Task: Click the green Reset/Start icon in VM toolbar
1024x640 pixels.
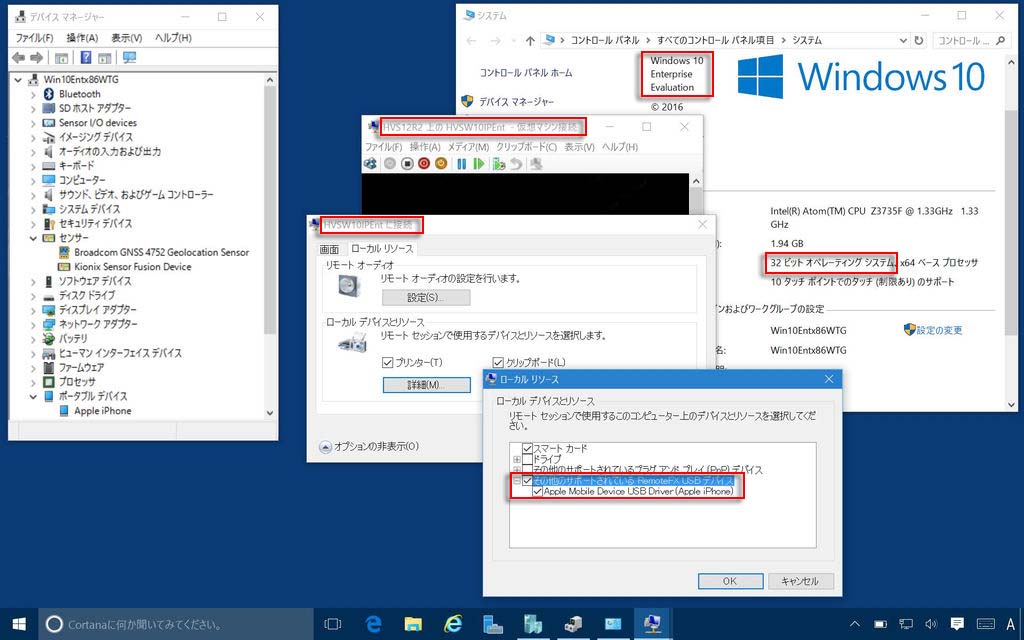Action: pos(479,164)
